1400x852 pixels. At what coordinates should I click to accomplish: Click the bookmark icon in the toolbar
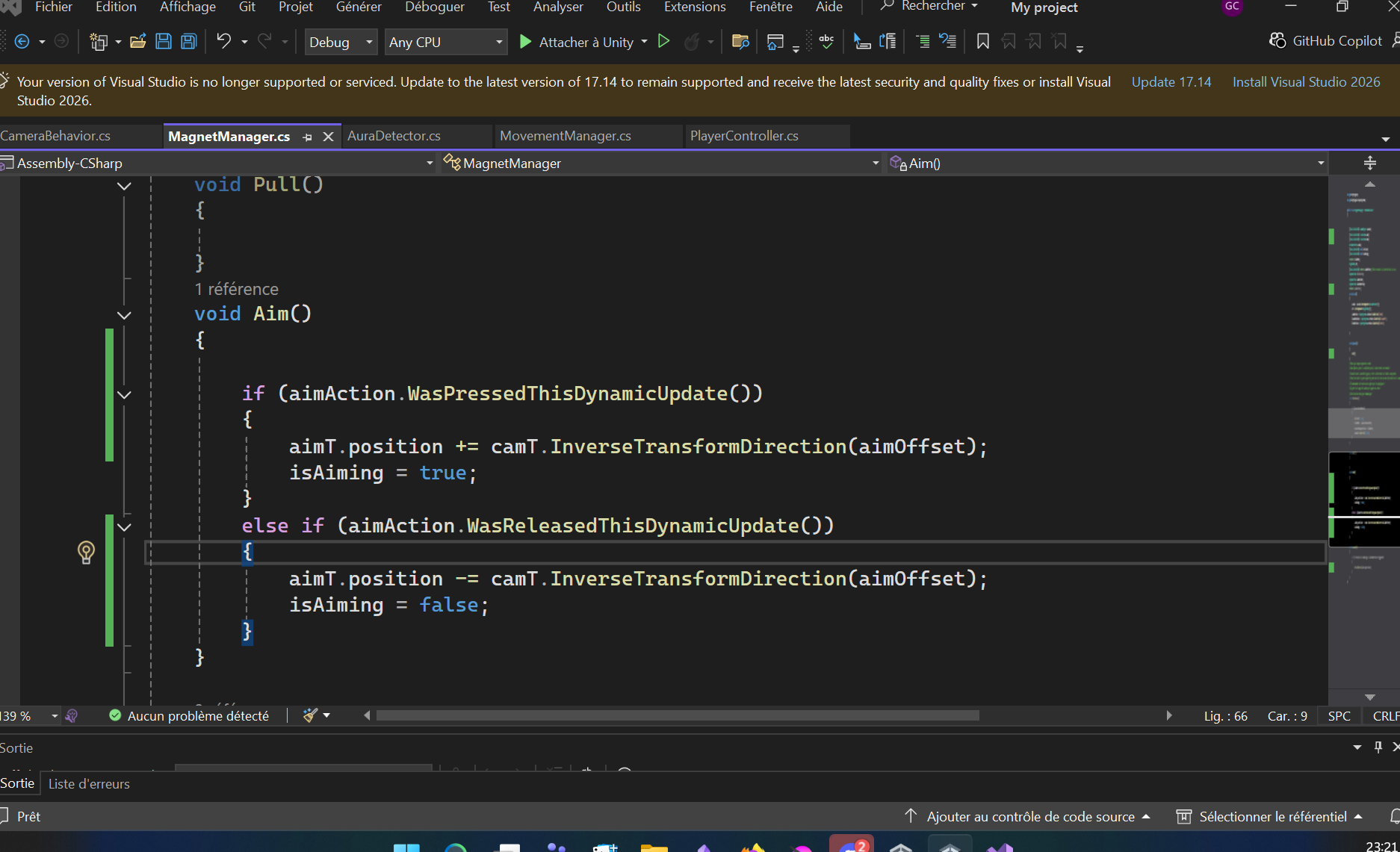tap(983, 42)
